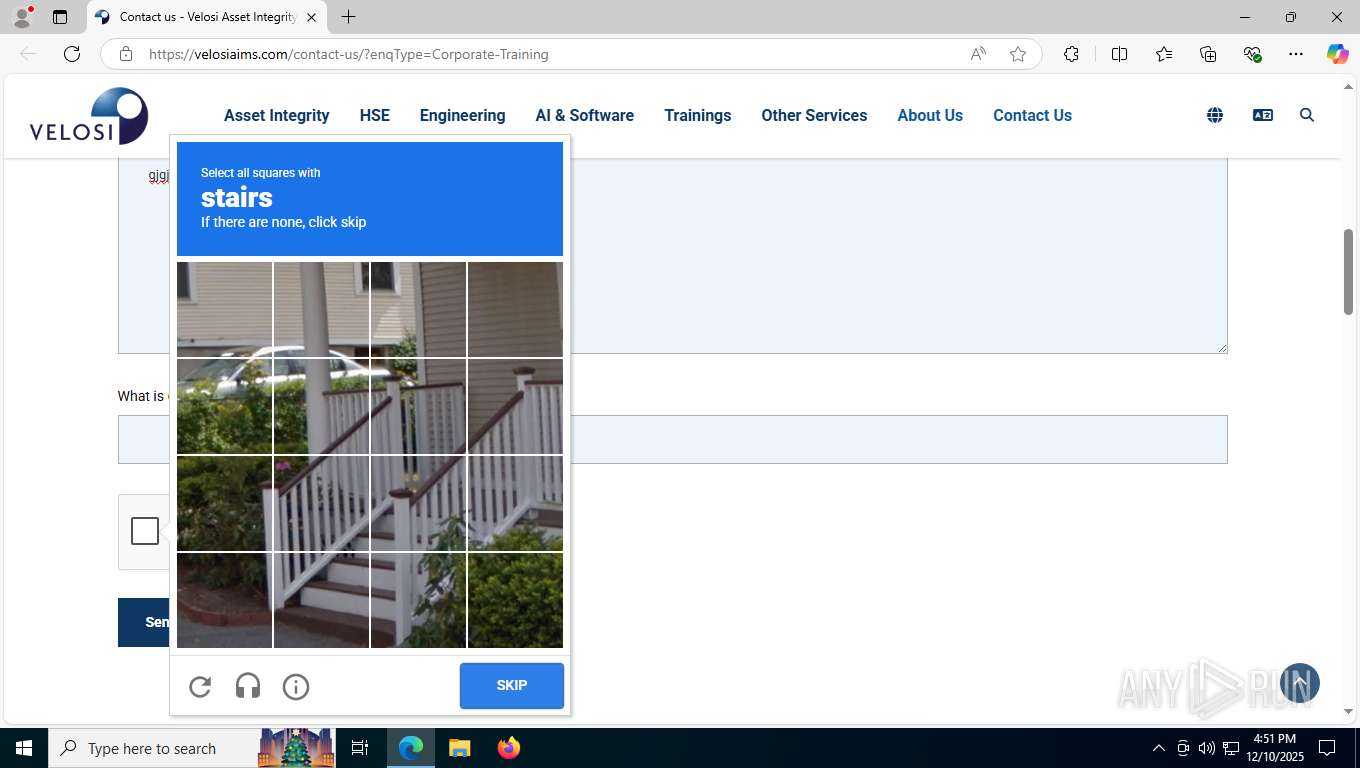Open Browser essentials heart icon
Image resolution: width=1360 pixels, height=768 pixels.
(x=1252, y=54)
